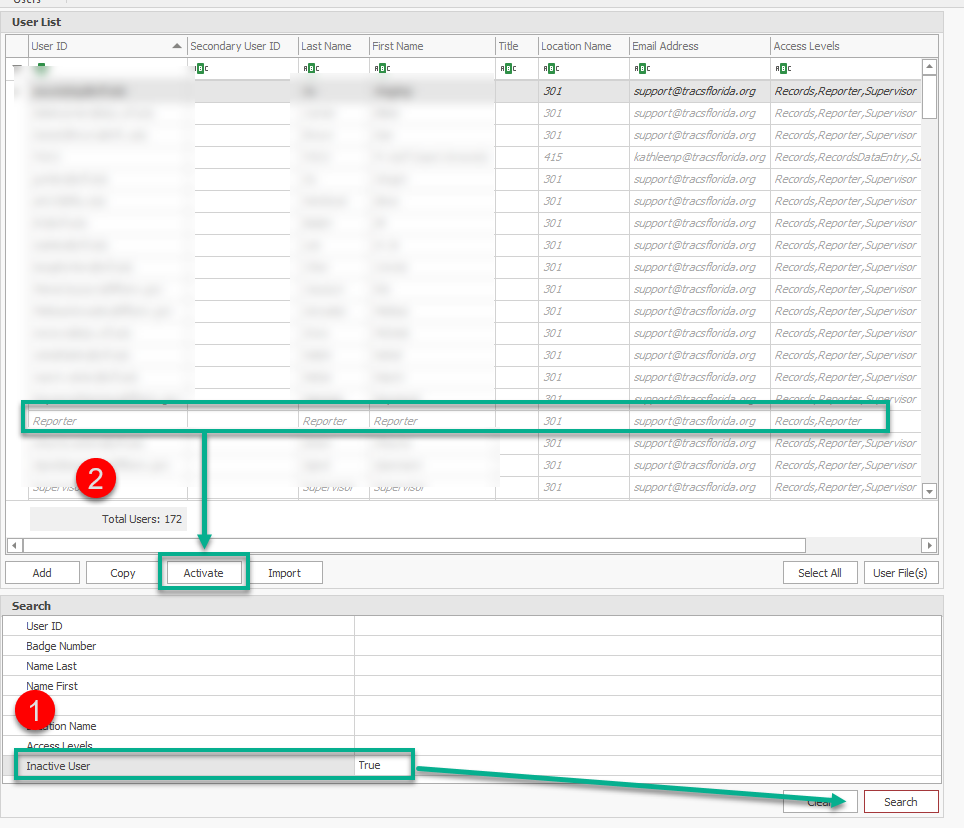Open the Location Name filter operator icon

click(x=551, y=69)
